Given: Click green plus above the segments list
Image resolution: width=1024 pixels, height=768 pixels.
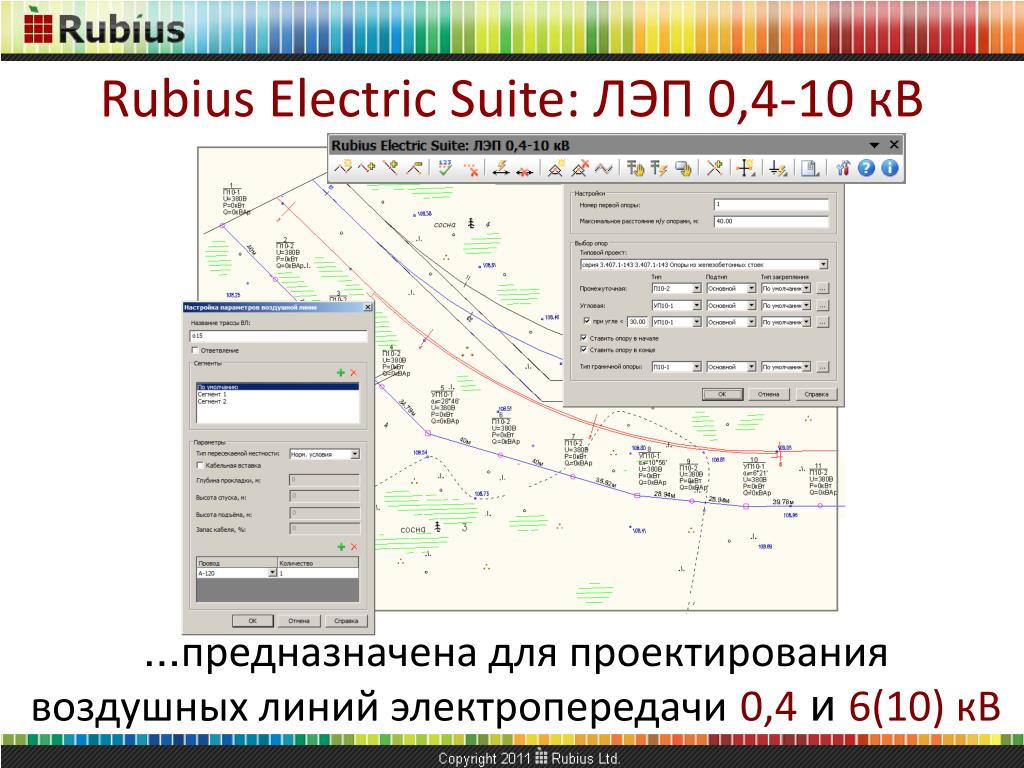Looking at the screenshot, I should (340, 372).
